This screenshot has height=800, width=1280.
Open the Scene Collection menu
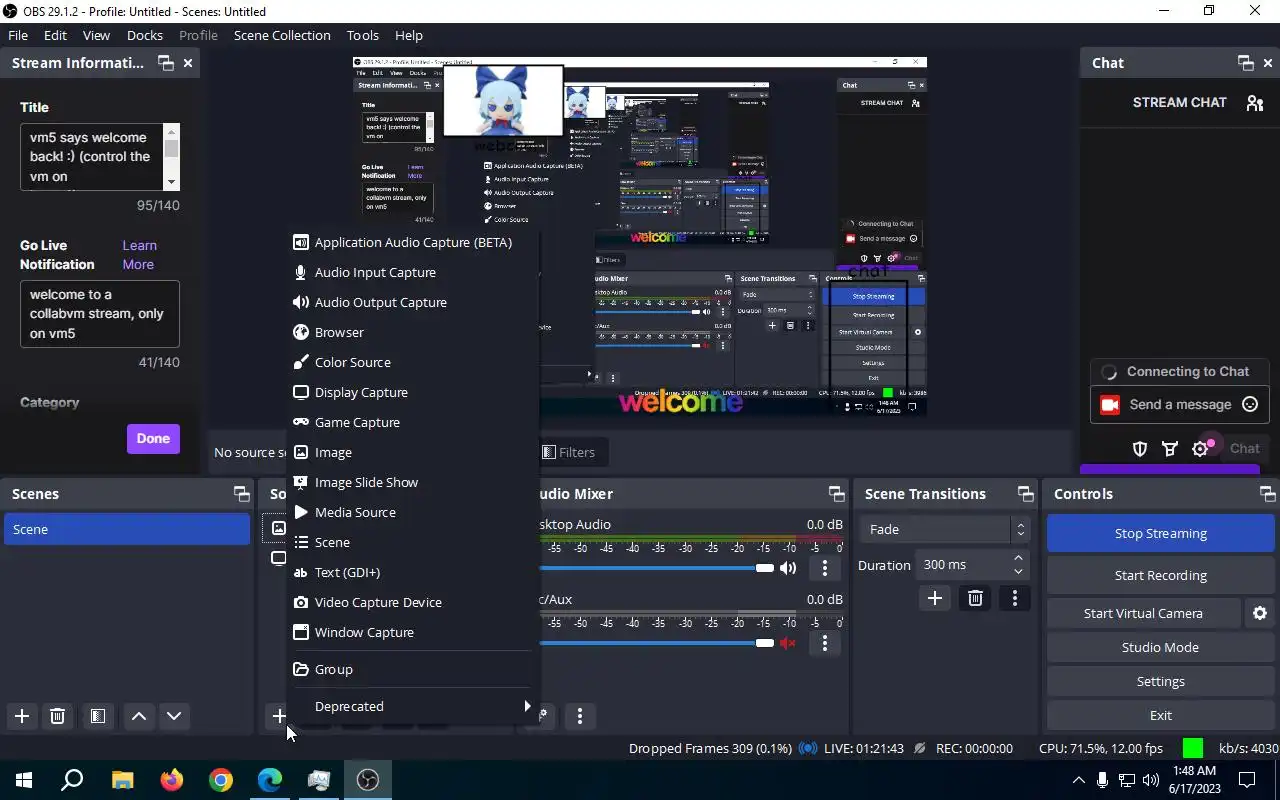(282, 35)
